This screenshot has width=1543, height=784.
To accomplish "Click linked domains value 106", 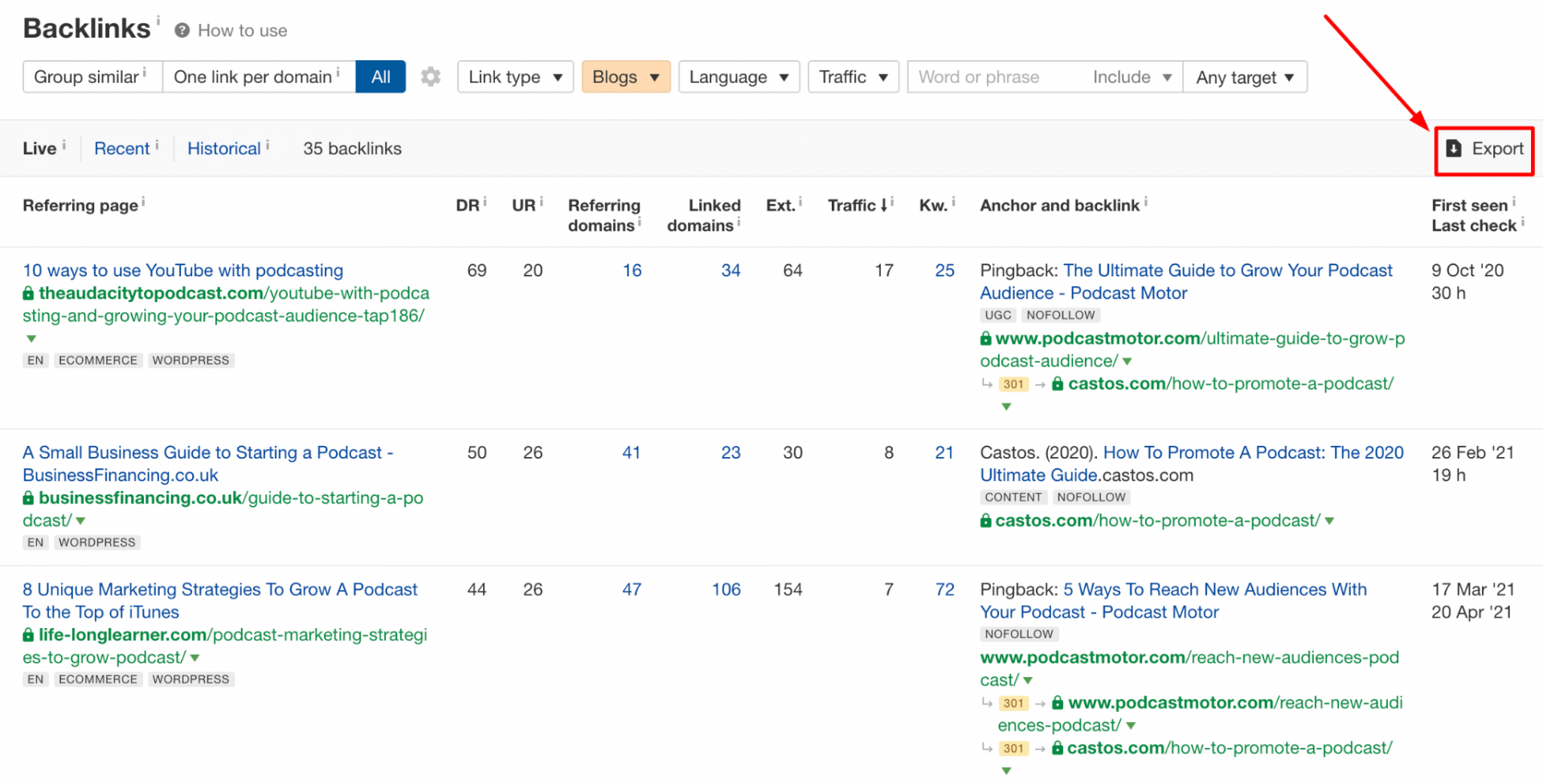I will click(x=726, y=590).
